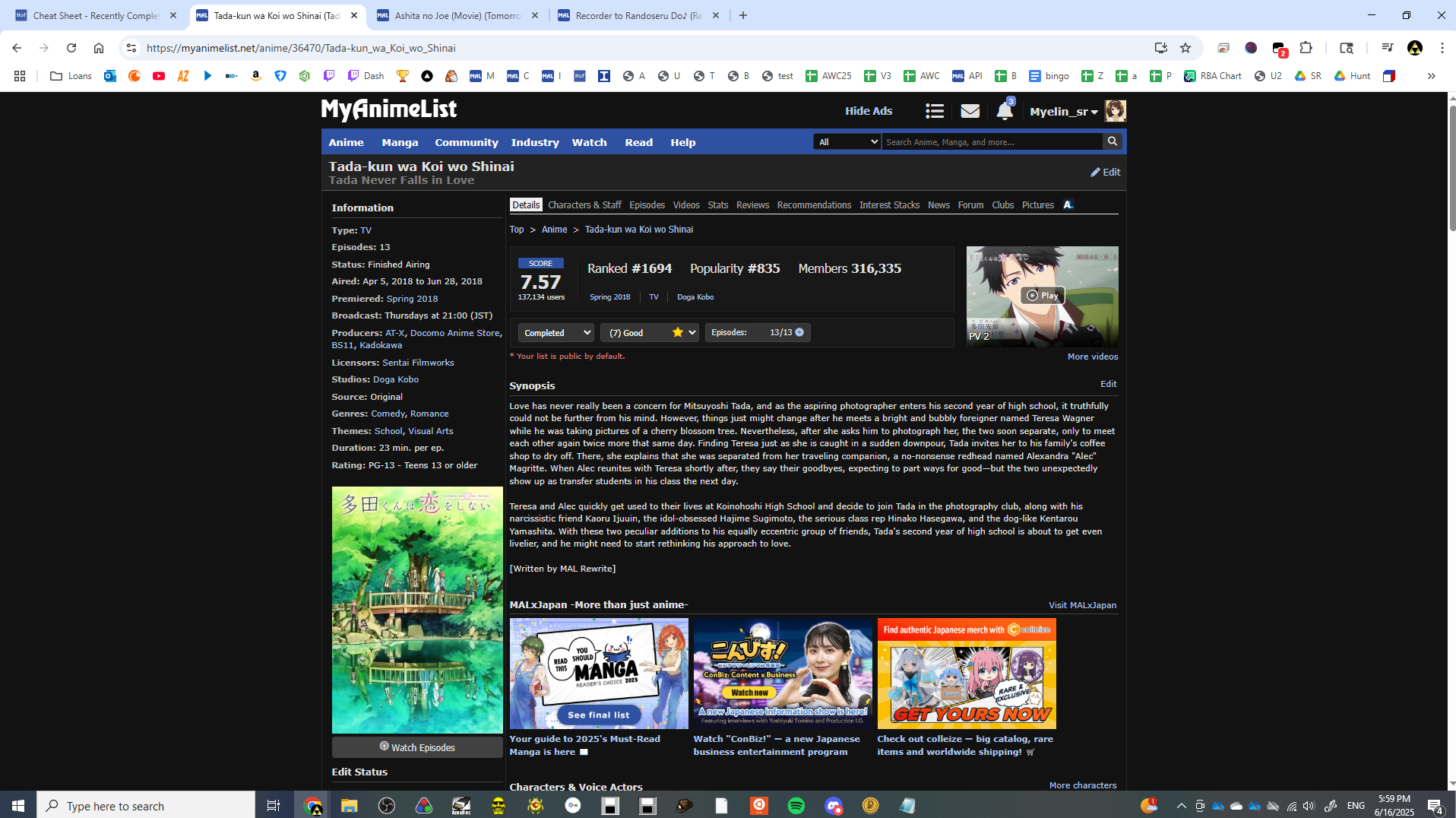Open the Romance genre link

coord(429,414)
